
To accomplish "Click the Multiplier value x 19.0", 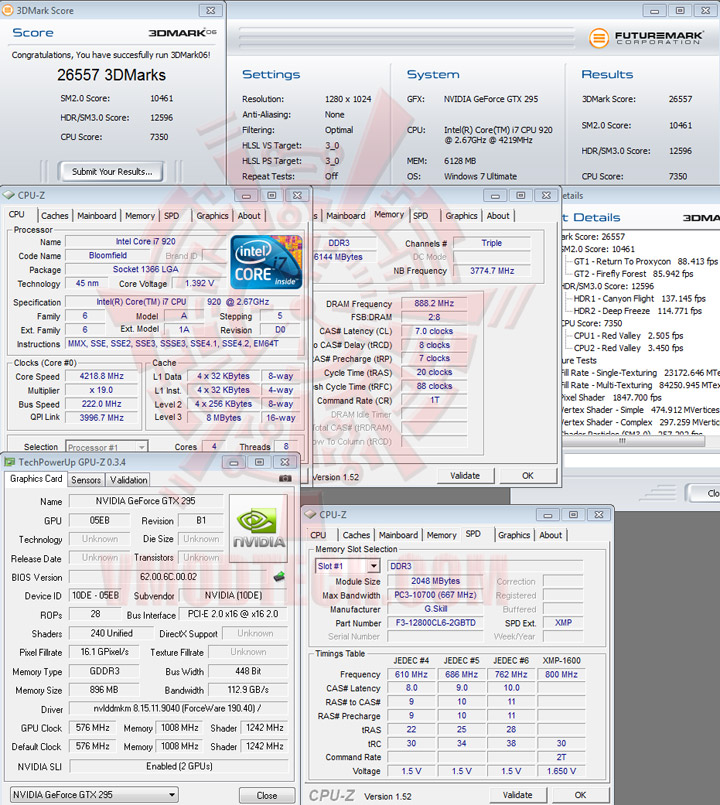I will click(x=102, y=390).
